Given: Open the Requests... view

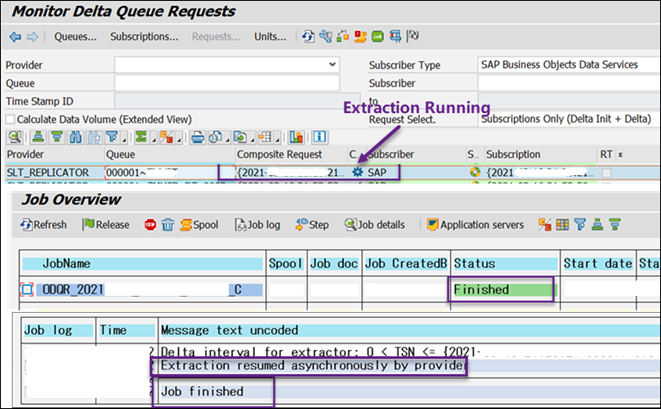Looking at the screenshot, I should [216, 37].
